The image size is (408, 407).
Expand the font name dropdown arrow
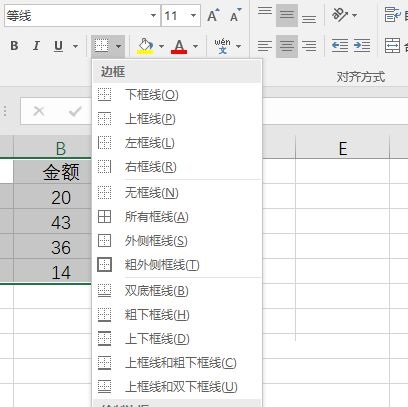(153, 16)
